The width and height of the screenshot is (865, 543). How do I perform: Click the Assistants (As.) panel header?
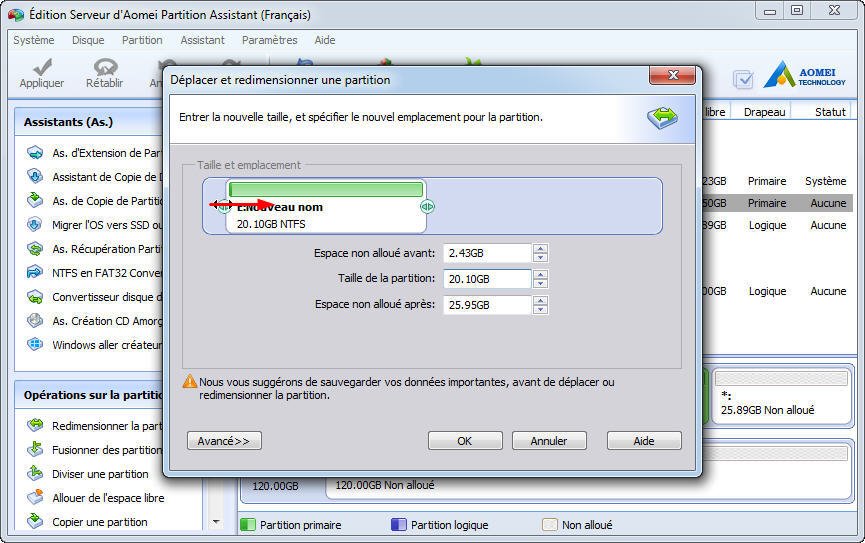[88, 121]
